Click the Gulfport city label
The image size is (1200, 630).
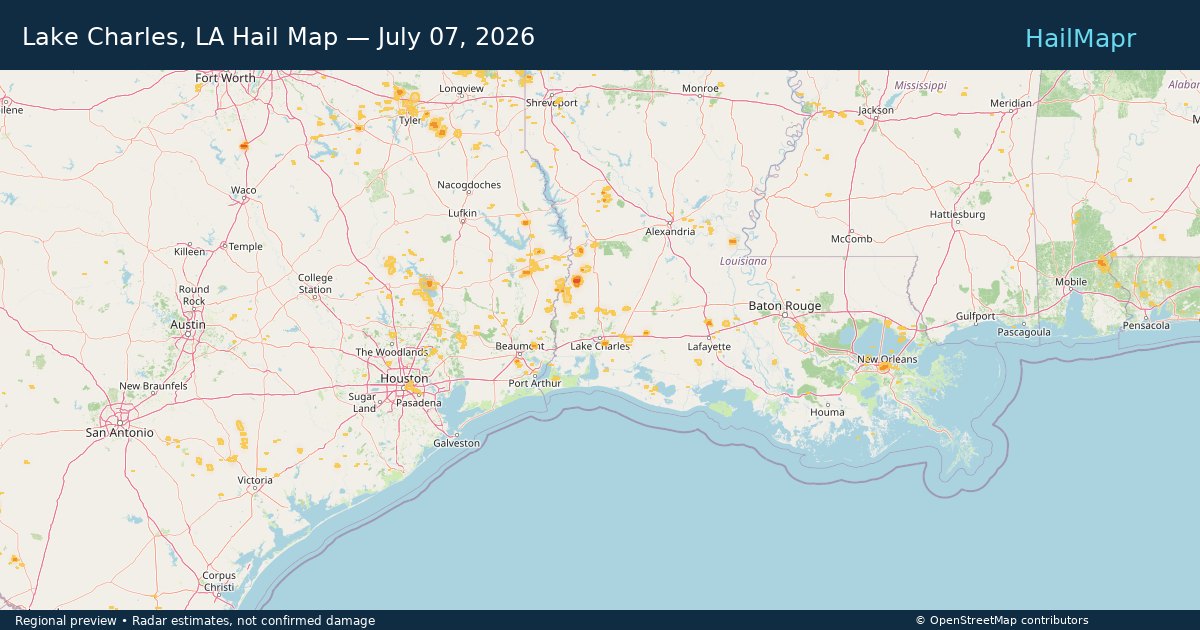(x=975, y=316)
